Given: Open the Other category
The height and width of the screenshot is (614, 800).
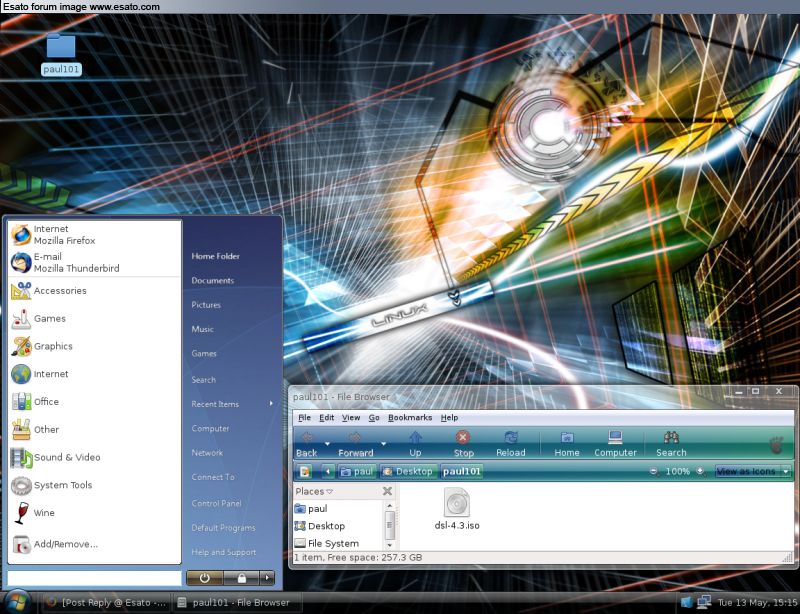Looking at the screenshot, I should pos(95,429).
